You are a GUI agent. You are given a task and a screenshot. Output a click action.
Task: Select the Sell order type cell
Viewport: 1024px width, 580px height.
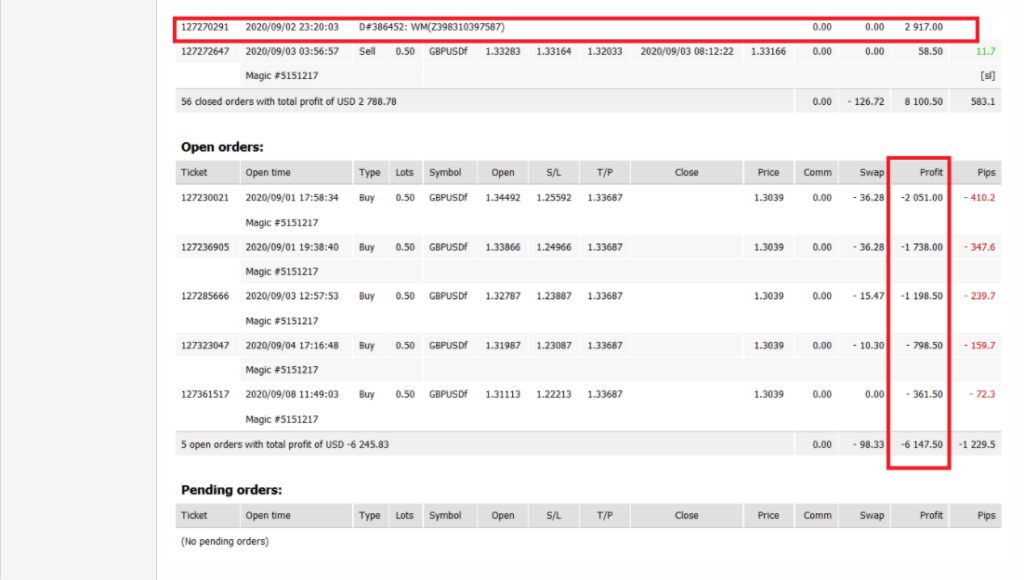(367, 52)
